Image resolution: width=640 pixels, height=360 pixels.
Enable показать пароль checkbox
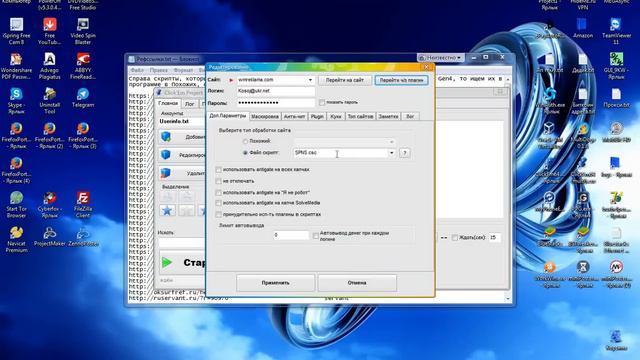(322, 102)
